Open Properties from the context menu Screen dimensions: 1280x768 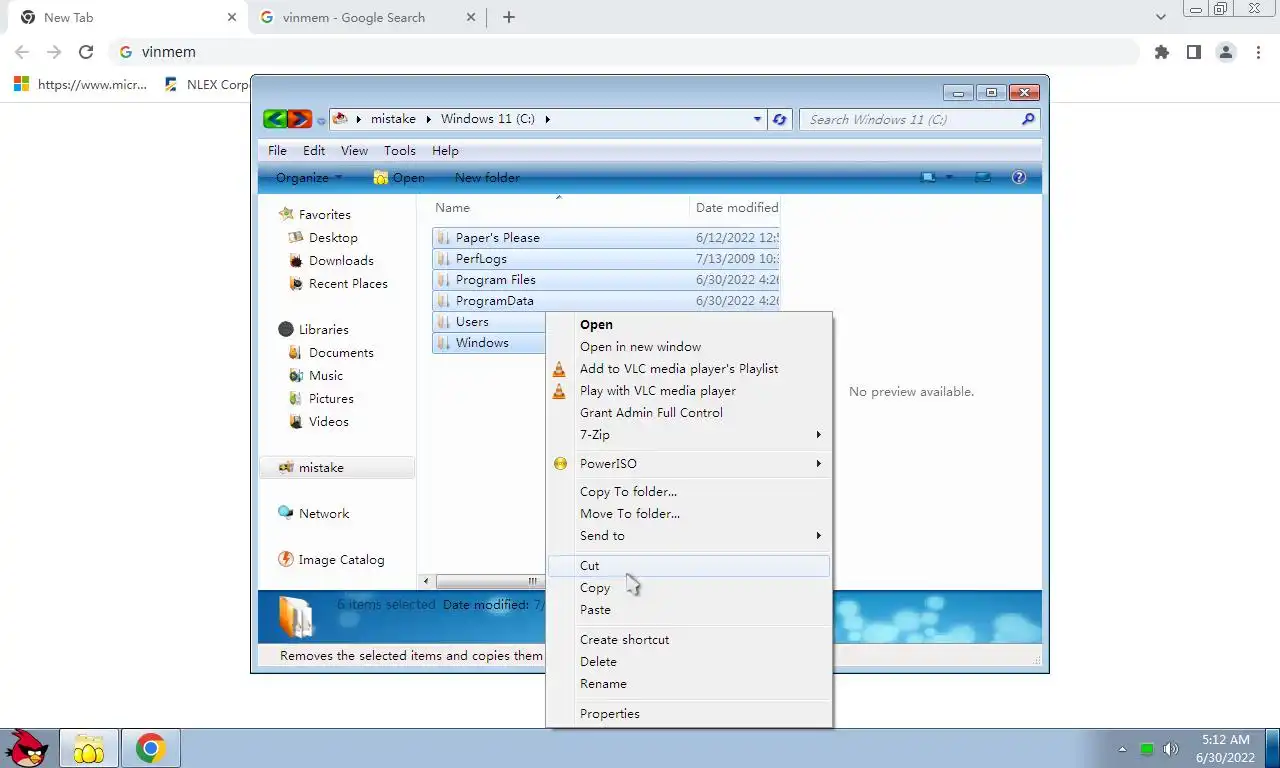click(x=689, y=713)
